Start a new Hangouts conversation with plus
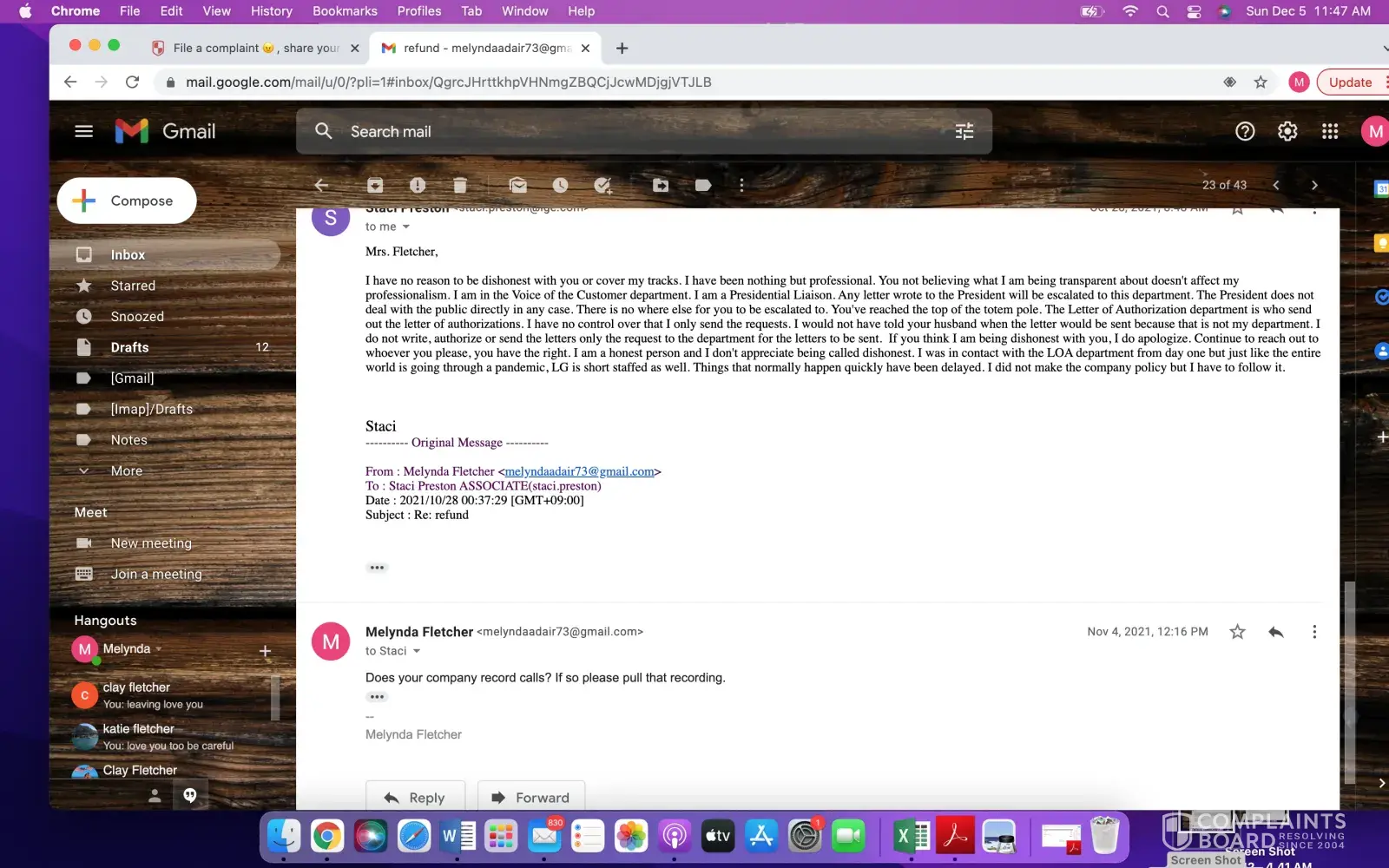This screenshot has height=868, width=1389. [x=266, y=651]
